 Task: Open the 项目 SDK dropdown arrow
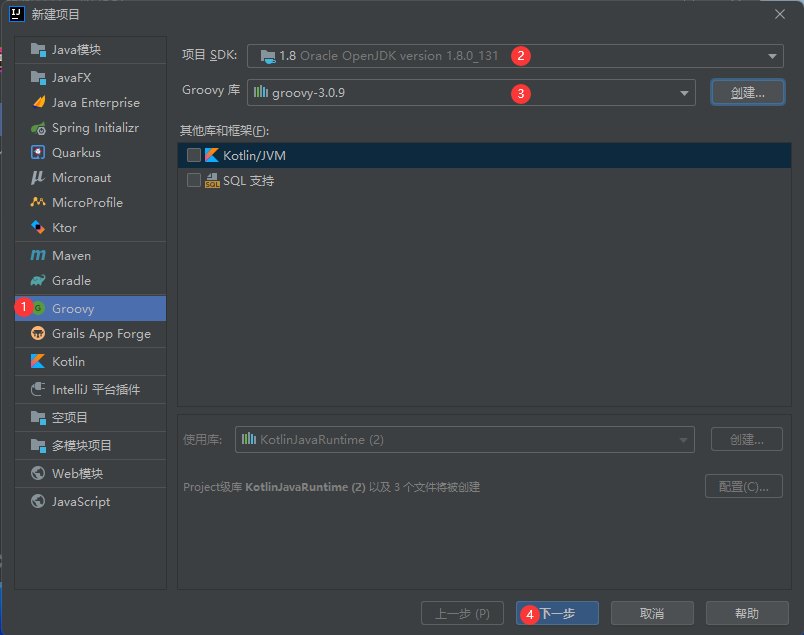click(772, 56)
